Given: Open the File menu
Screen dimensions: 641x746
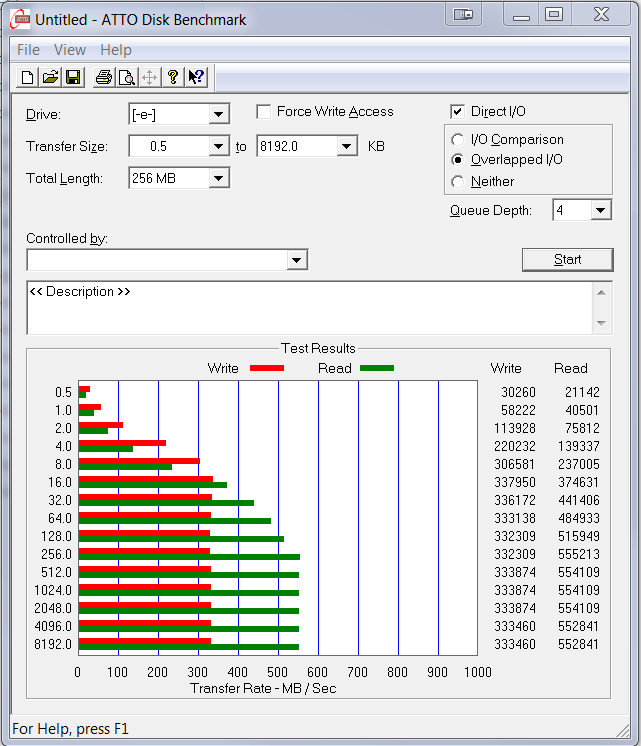Looking at the screenshot, I should click(x=28, y=50).
